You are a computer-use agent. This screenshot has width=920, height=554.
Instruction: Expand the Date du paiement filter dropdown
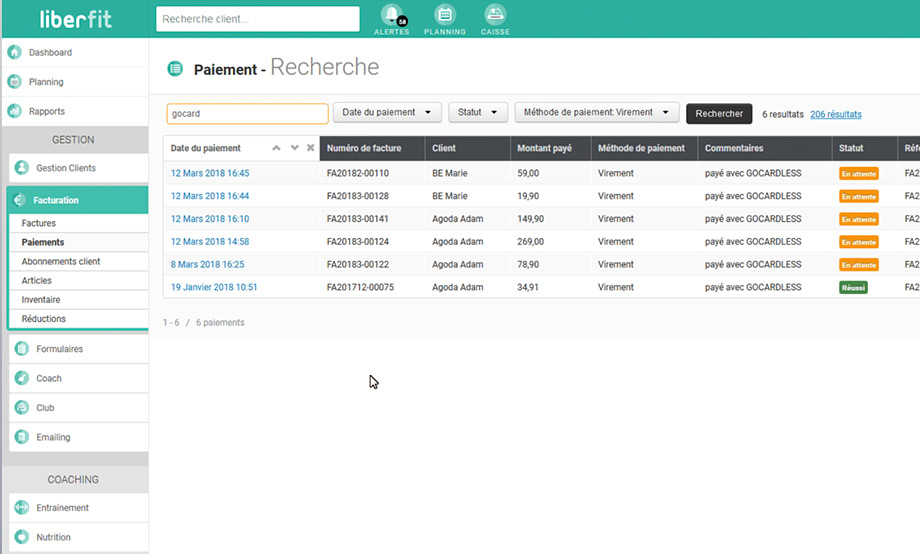coord(387,114)
